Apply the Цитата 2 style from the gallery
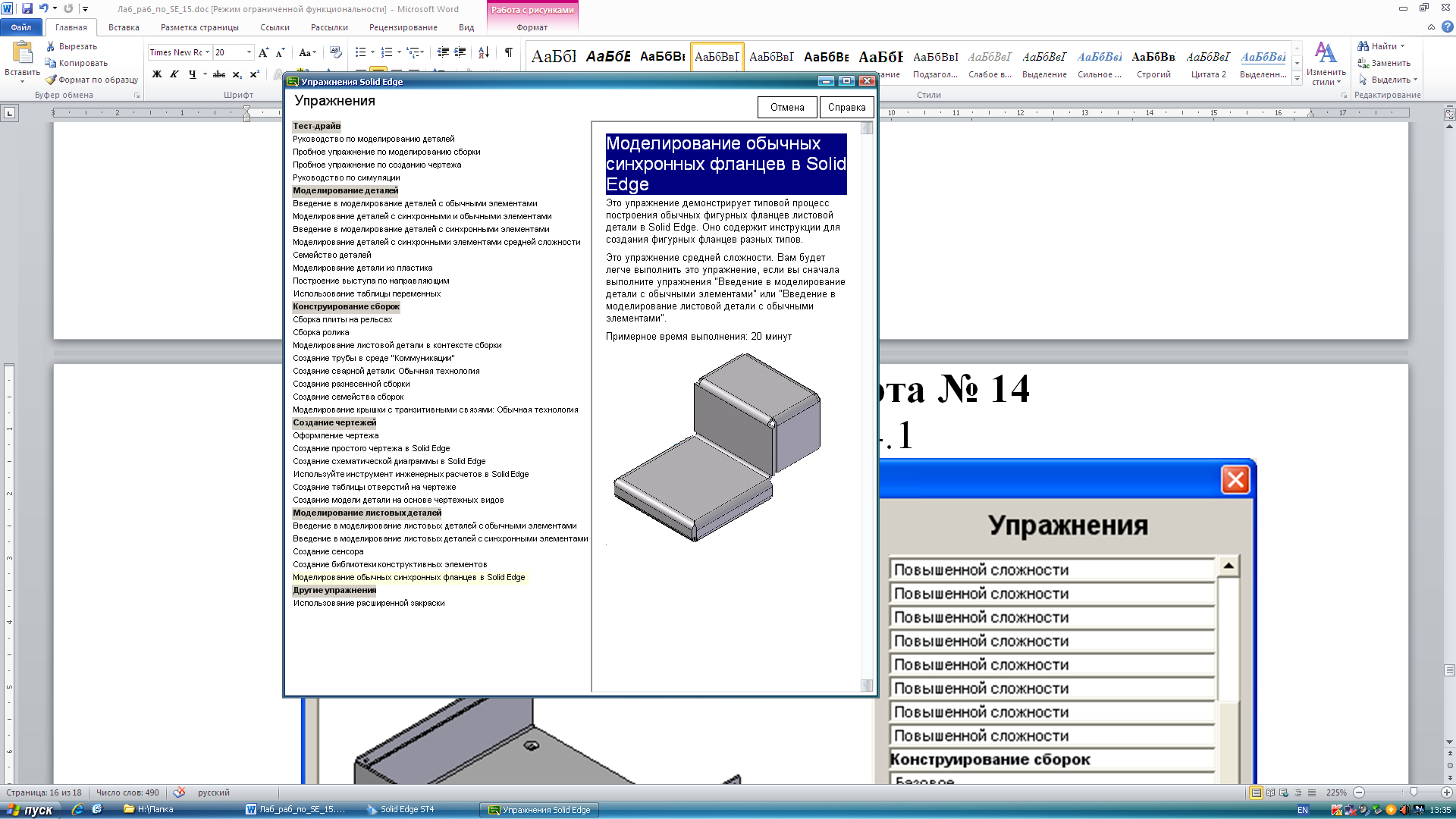 click(1208, 64)
